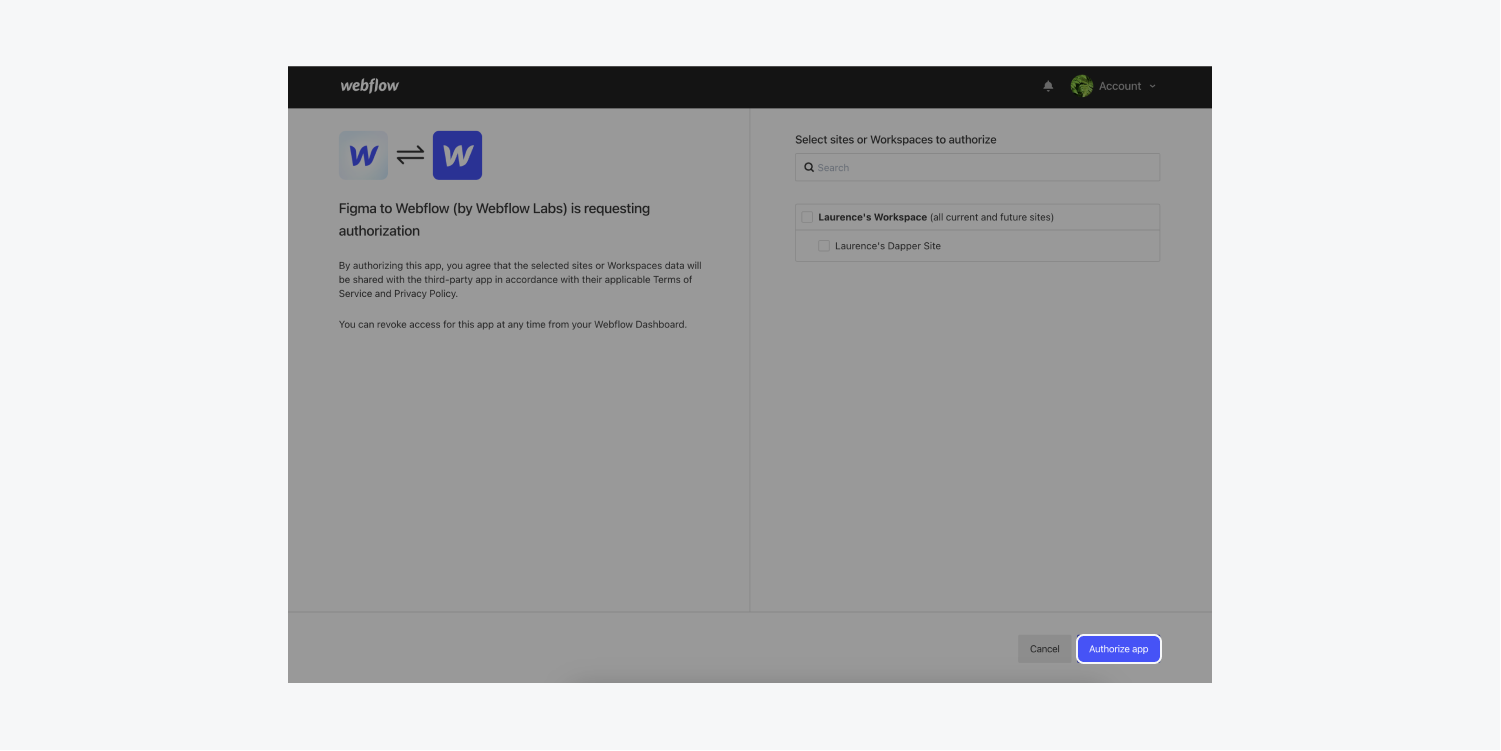Viewport: 1501px width, 751px height.
Task: Click the Authorize app button
Action: [1118, 649]
